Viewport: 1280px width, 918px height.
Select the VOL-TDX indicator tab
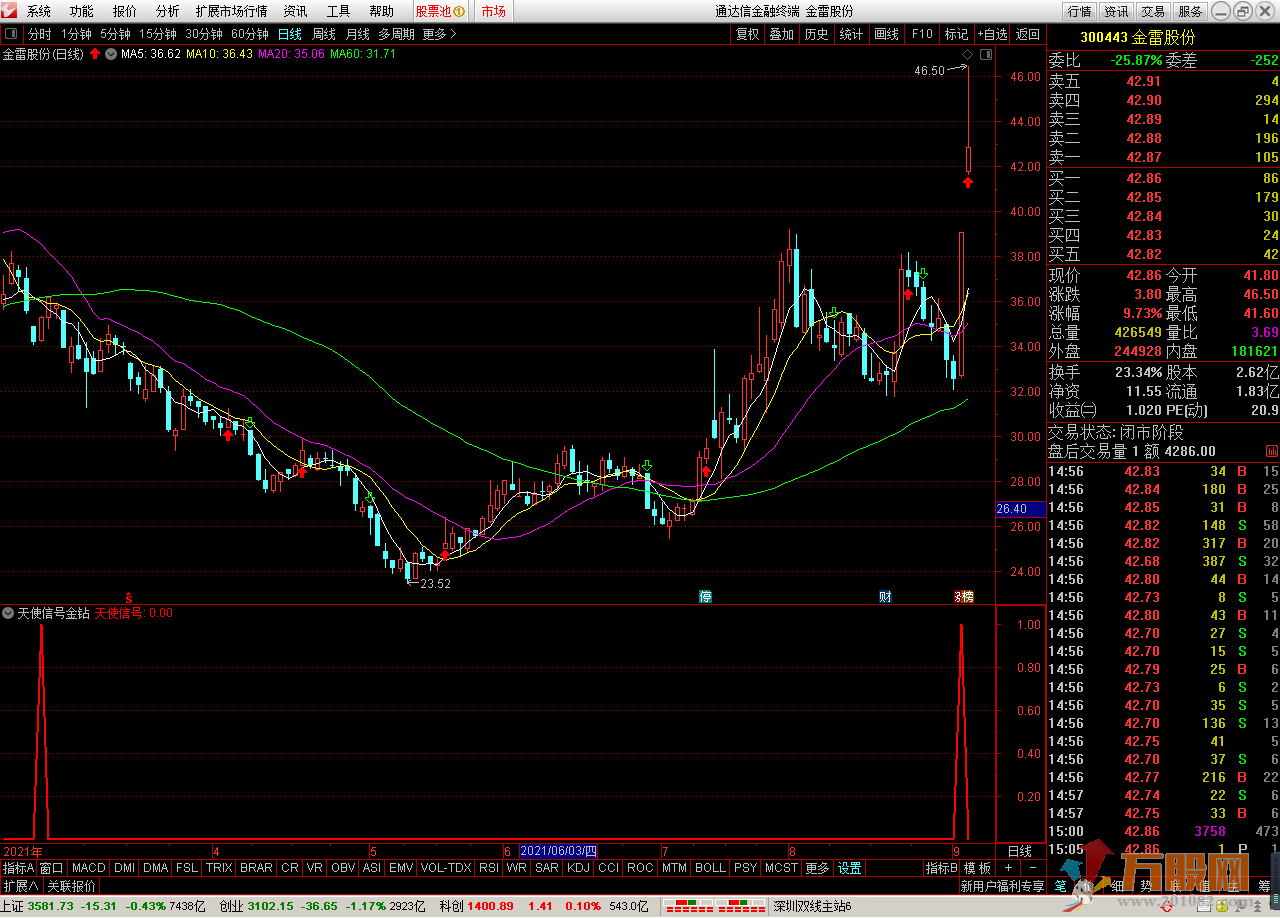click(446, 868)
